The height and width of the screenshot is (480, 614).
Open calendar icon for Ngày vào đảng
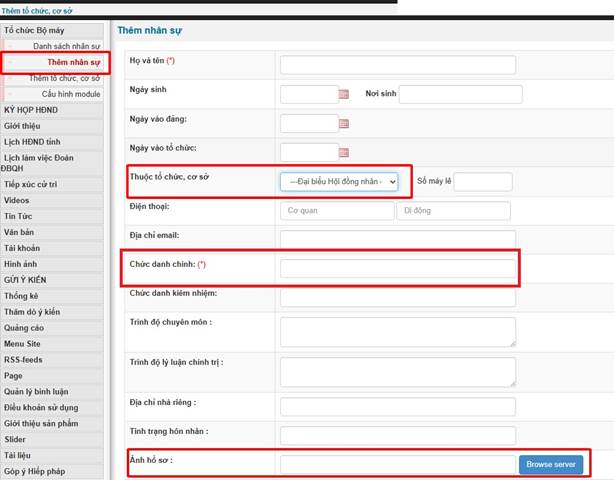coord(344,124)
